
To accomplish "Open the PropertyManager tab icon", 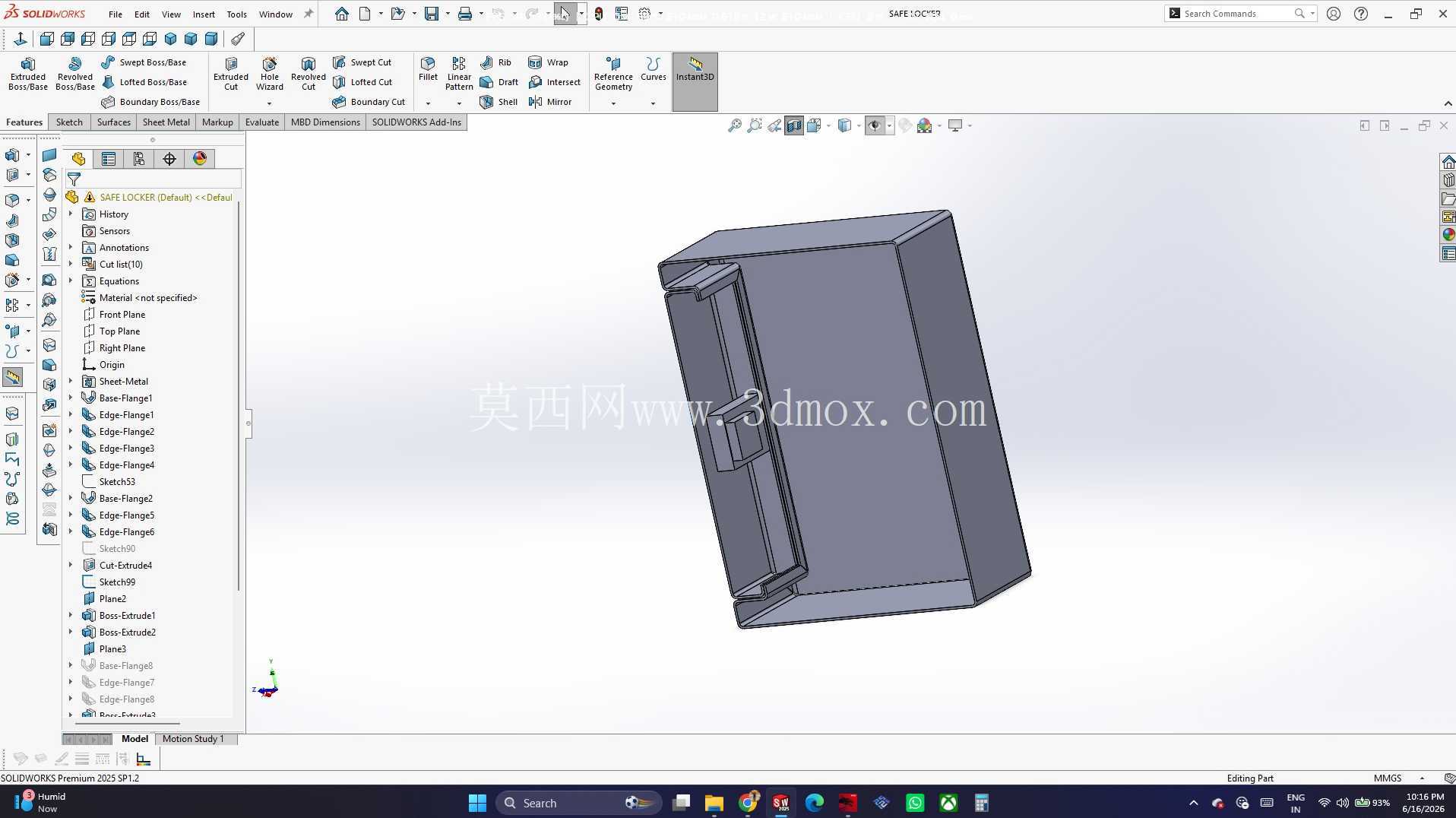I will [109, 159].
